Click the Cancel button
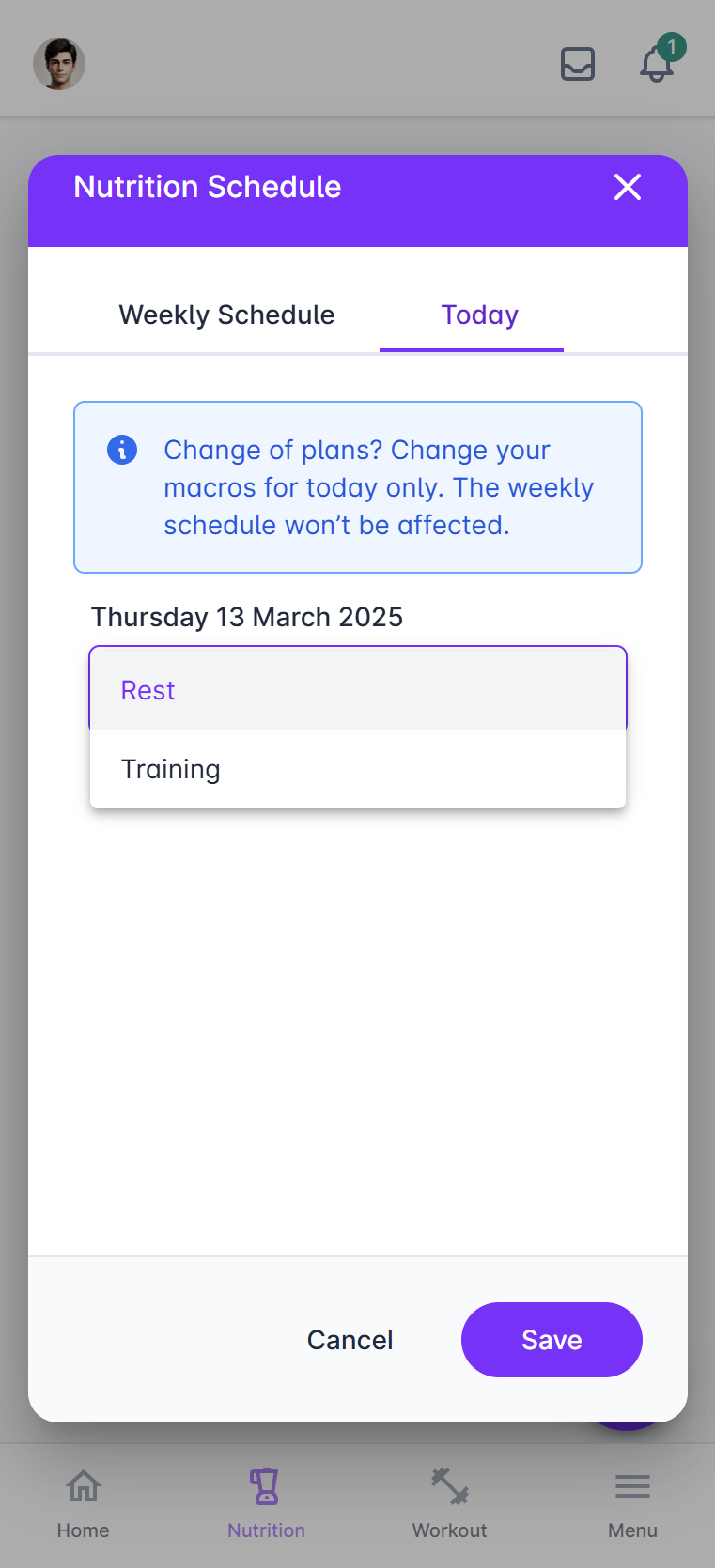Screen dimensions: 715x1568 350,1340
